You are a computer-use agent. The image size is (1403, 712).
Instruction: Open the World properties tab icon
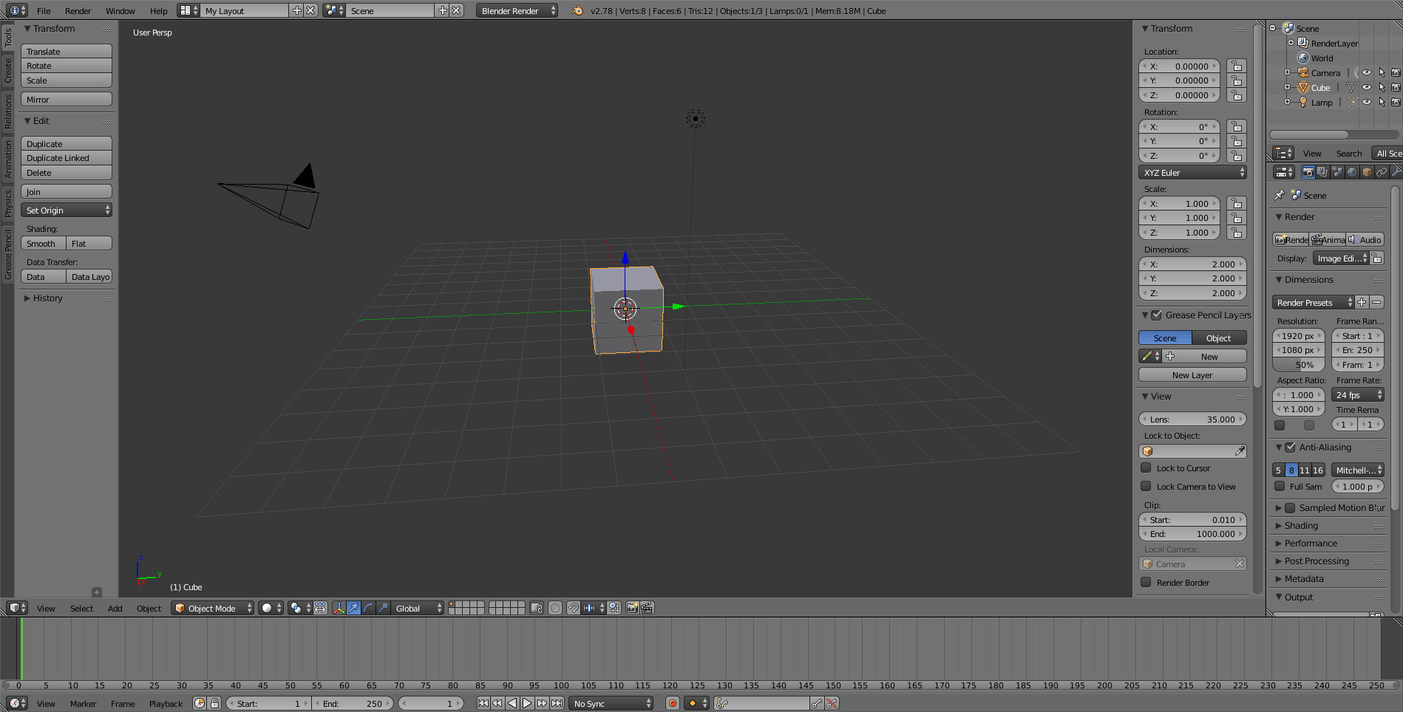pyautogui.click(x=1352, y=172)
